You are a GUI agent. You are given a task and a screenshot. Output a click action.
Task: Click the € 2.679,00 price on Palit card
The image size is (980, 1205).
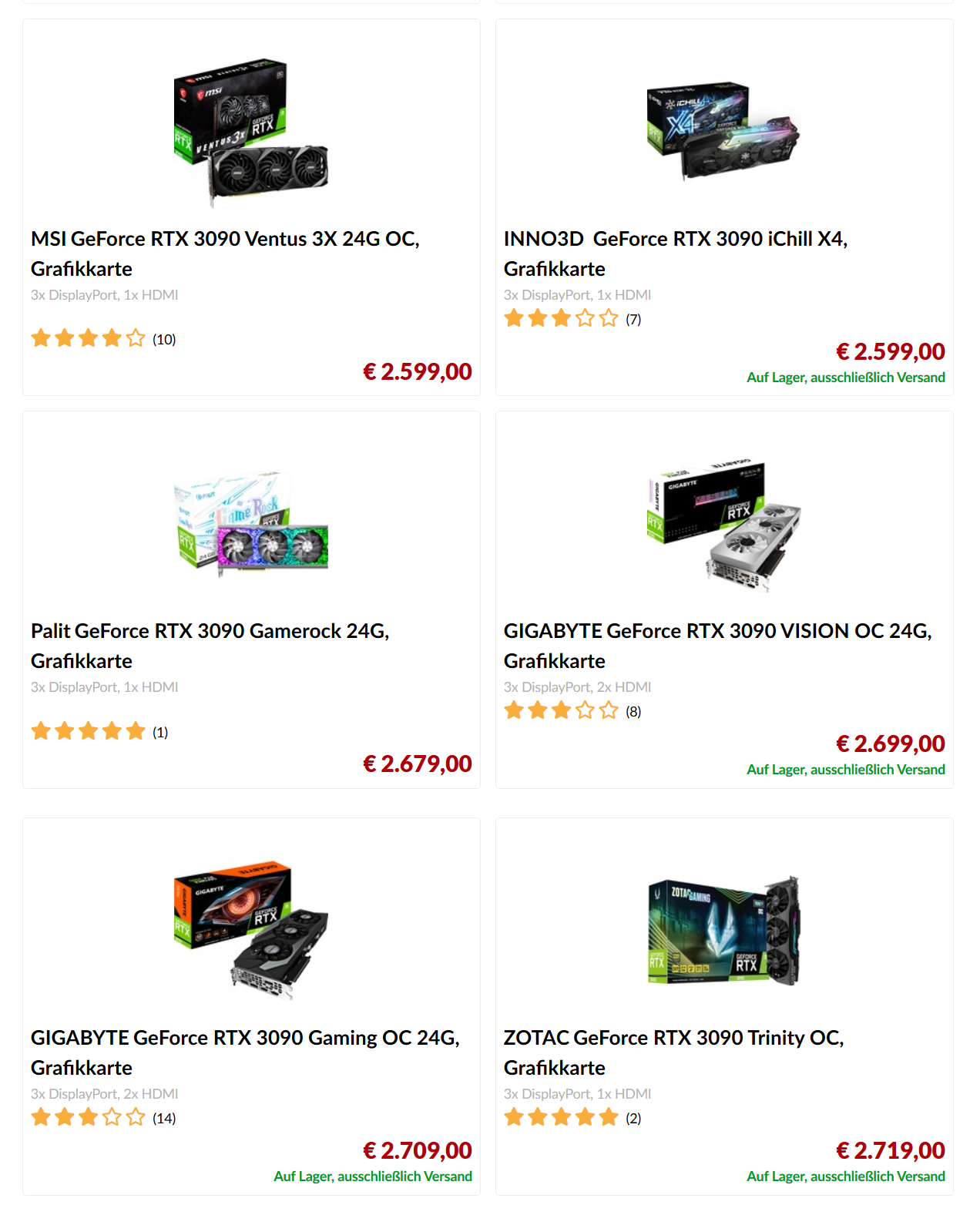417,764
